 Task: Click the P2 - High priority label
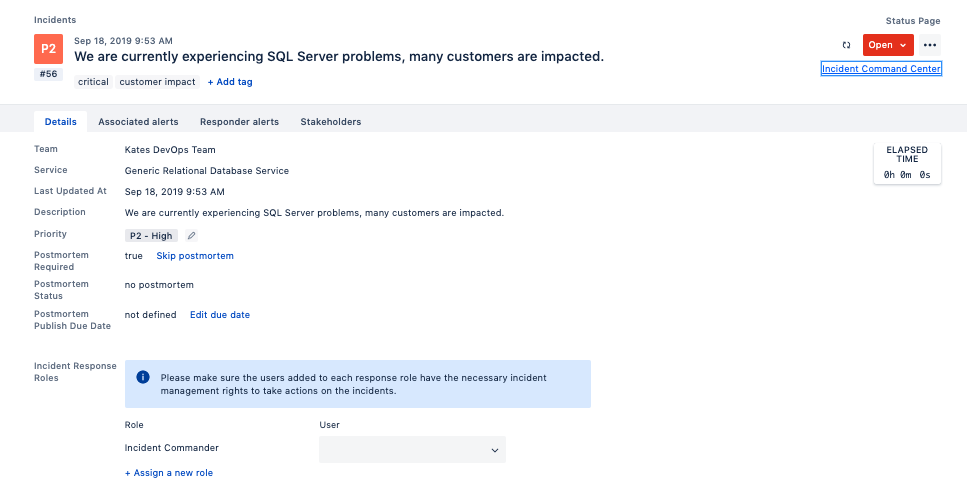(x=151, y=235)
